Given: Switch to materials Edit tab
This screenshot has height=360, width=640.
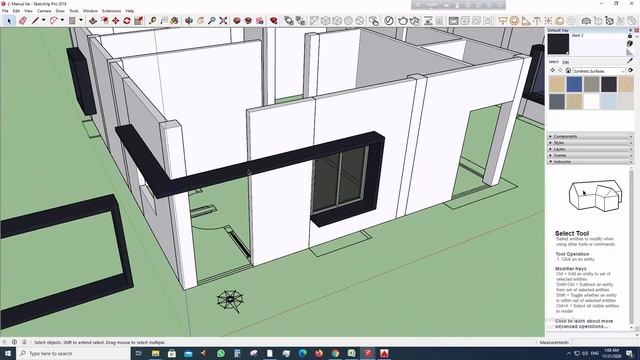Looking at the screenshot, I should (x=566, y=62).
